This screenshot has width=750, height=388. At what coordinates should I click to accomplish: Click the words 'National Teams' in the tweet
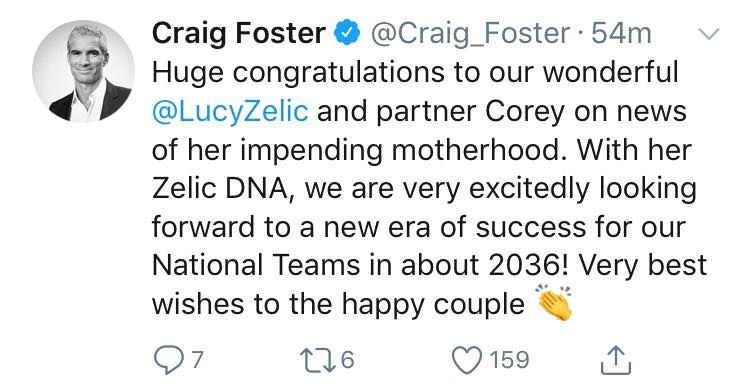pos(256,266)
